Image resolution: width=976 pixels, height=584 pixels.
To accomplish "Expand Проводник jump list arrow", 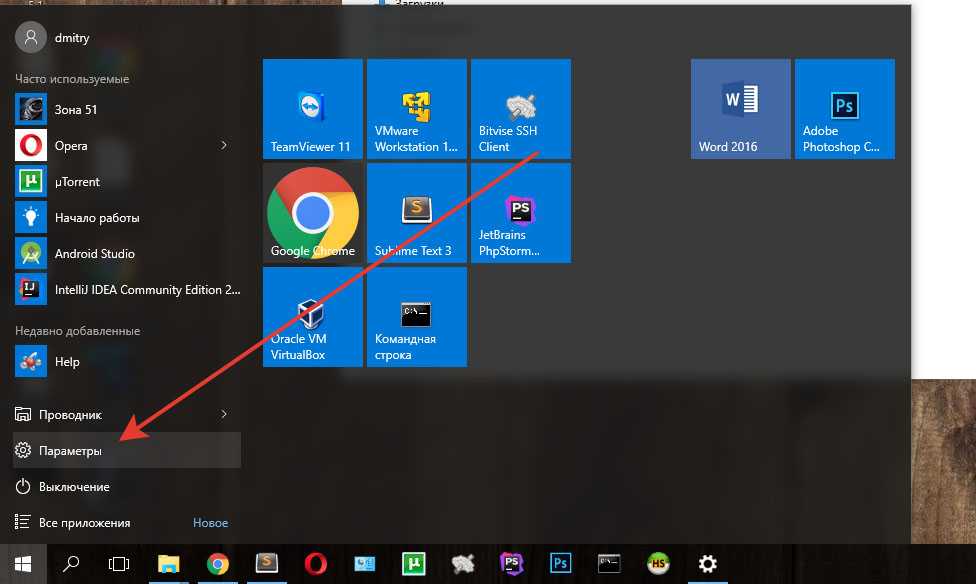I will [x=223, y=414].
